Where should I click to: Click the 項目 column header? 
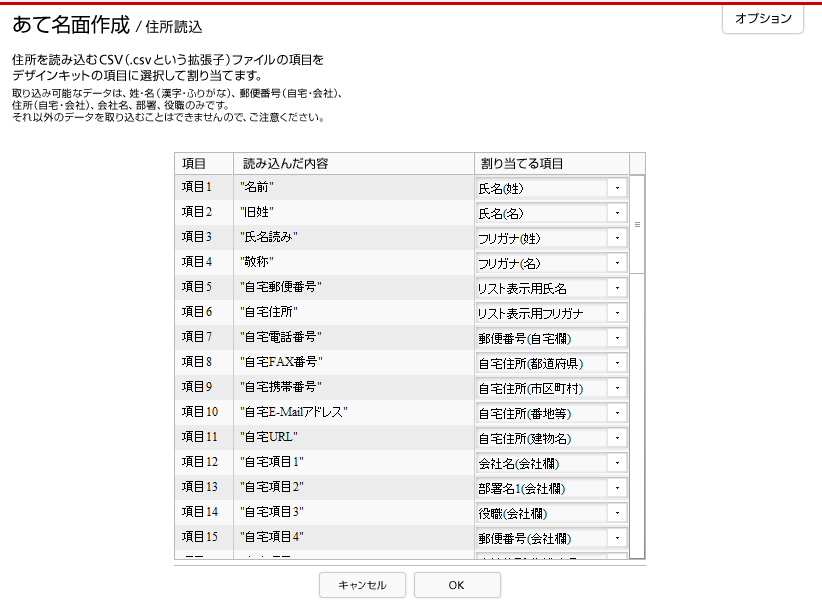(204, 164)
